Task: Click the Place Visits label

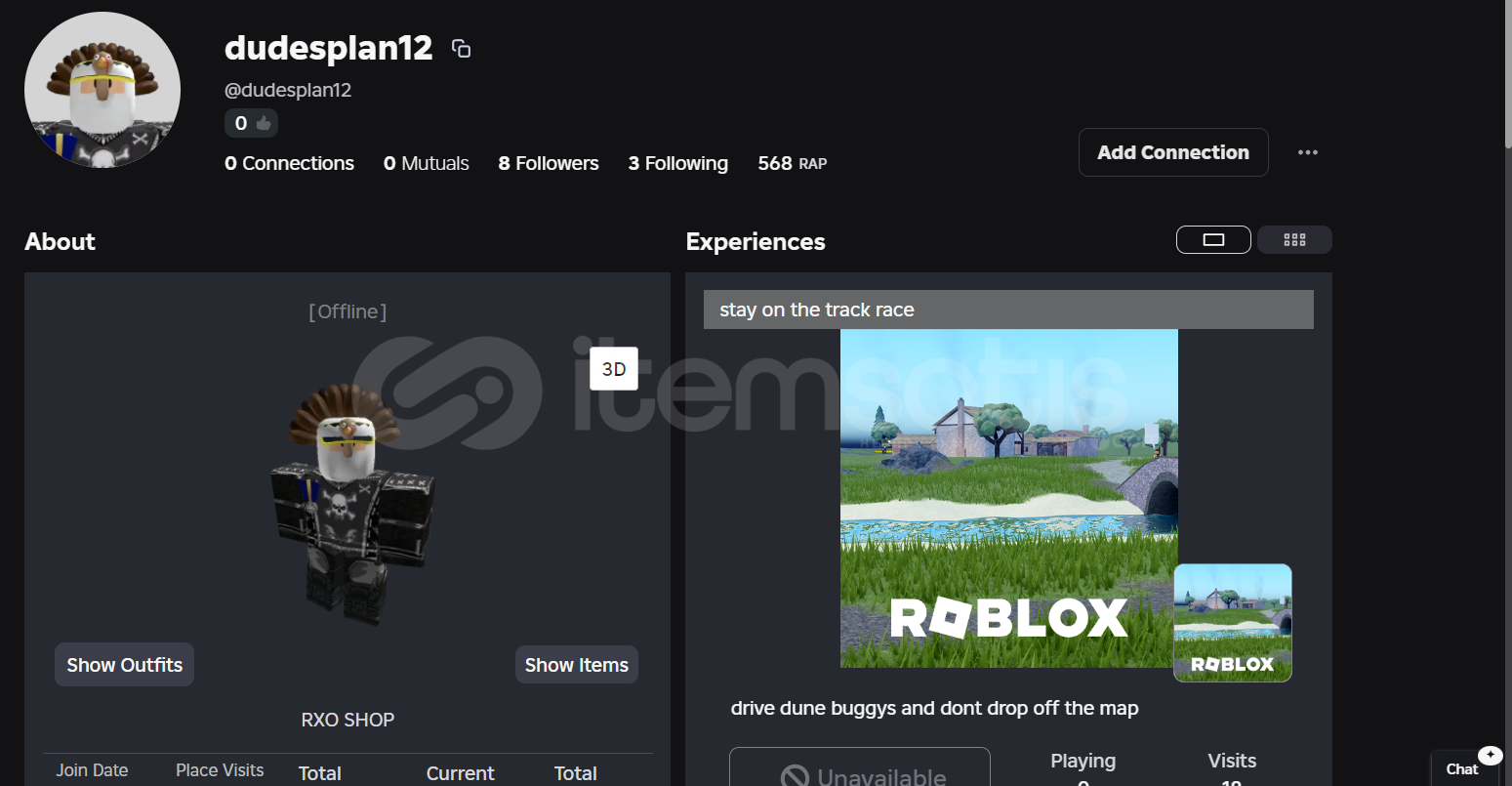Action: pos(220,770)
